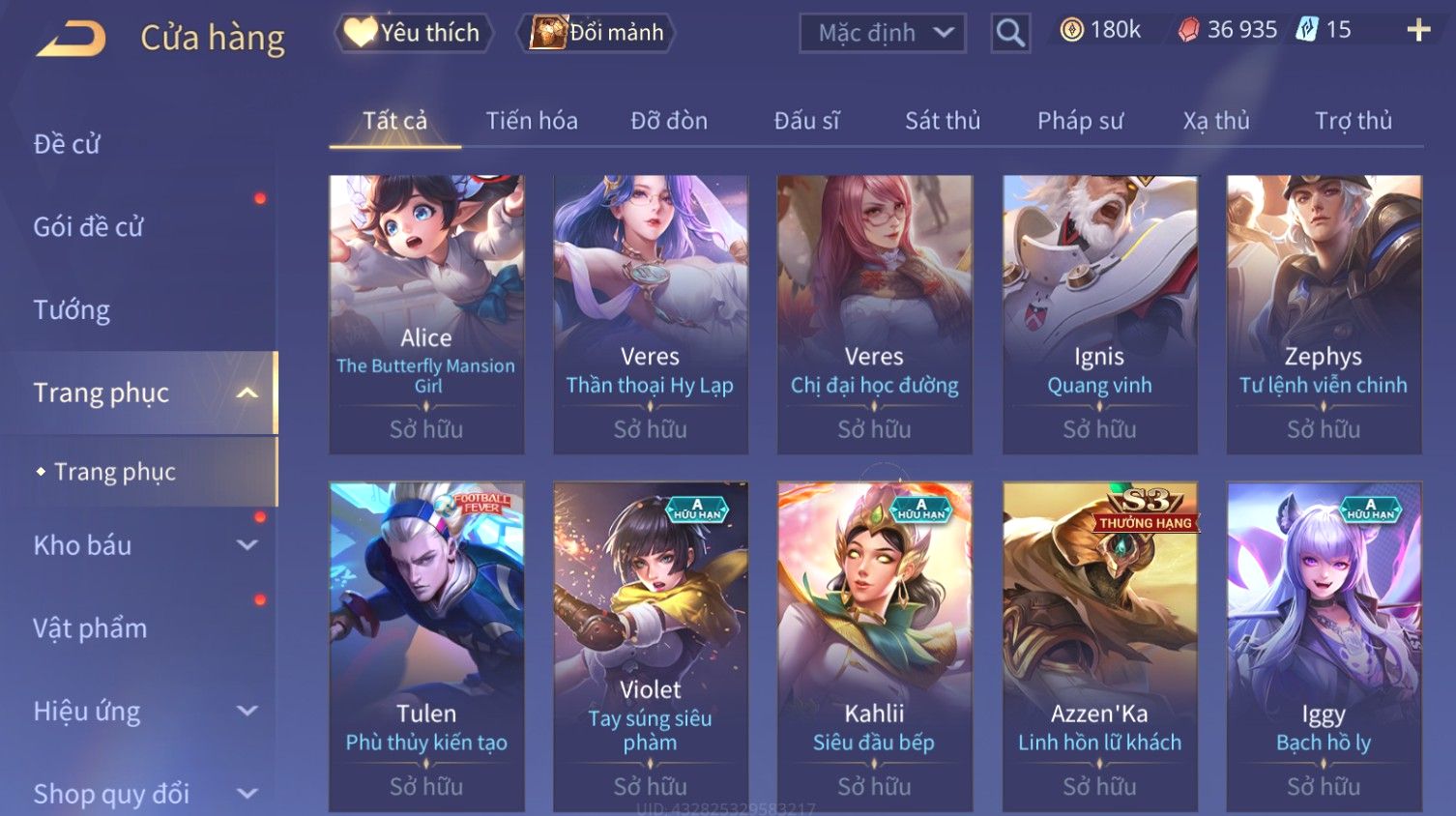Open Đổi mảnh fragment exchange
Image resolution: width=1456 pixels, height=816 pixels.
(597, 33)
